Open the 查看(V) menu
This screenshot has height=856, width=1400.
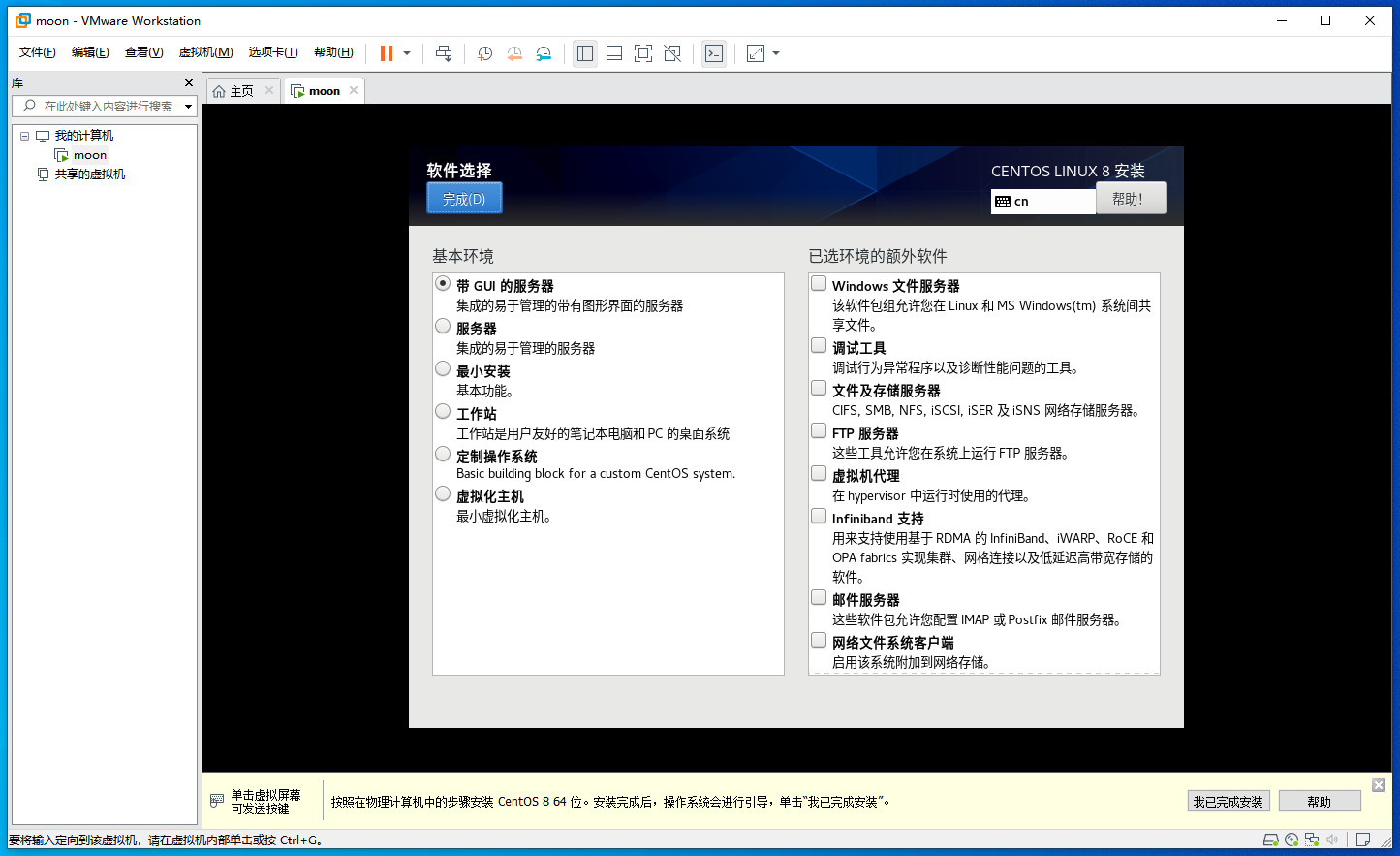point(143,52)
